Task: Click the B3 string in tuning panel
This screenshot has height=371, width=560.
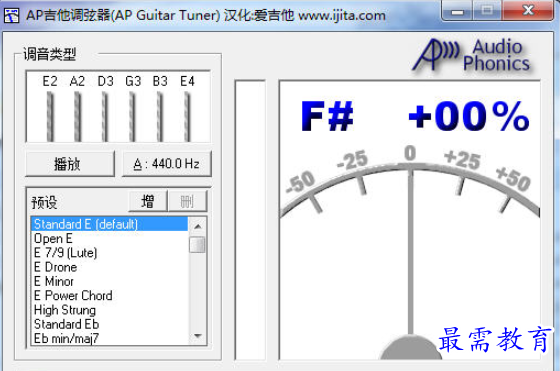Action: [160, 116]
